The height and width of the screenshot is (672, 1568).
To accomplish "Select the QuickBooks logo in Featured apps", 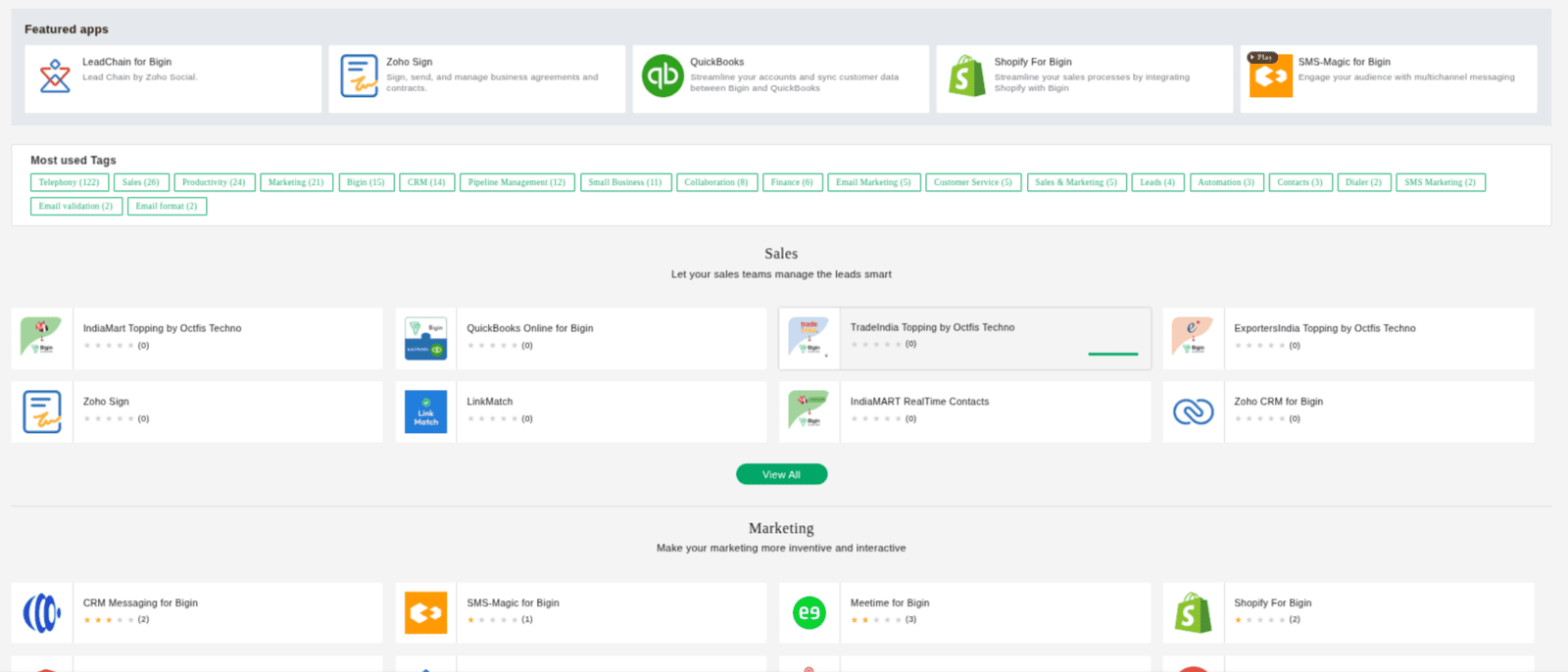I will point(662,76).
